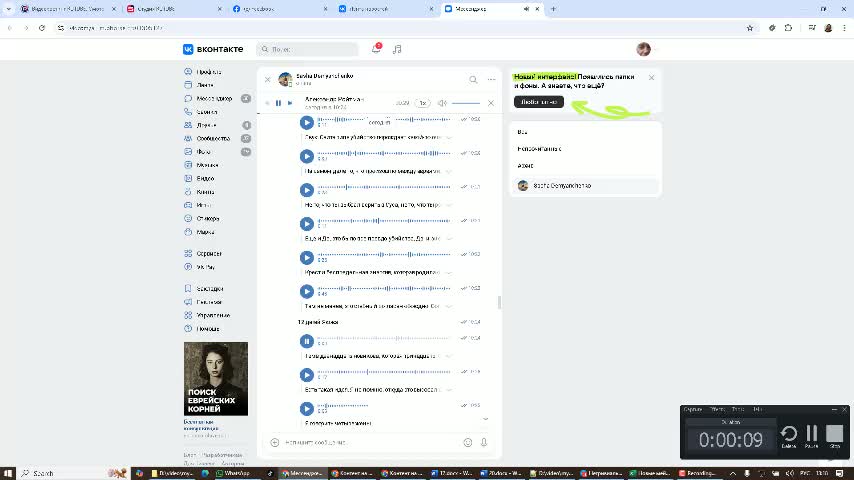854x480 pixels.
Task: Open VK Pay in sidebar
Action: (x=205, y=267)
